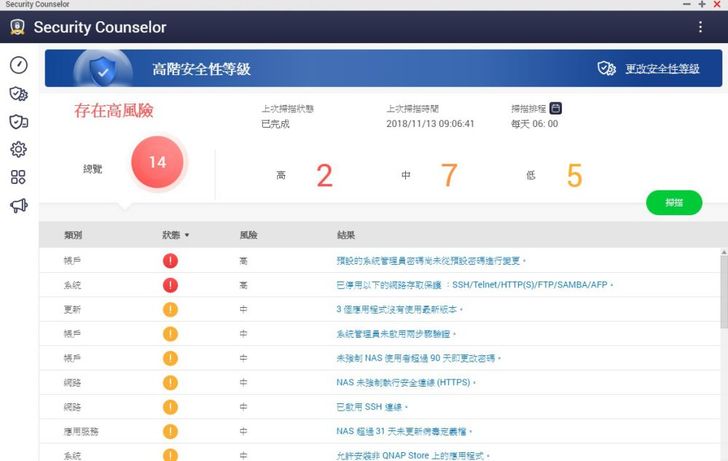
Task: Click the 更新 category cell
Action: pos(72,310)
